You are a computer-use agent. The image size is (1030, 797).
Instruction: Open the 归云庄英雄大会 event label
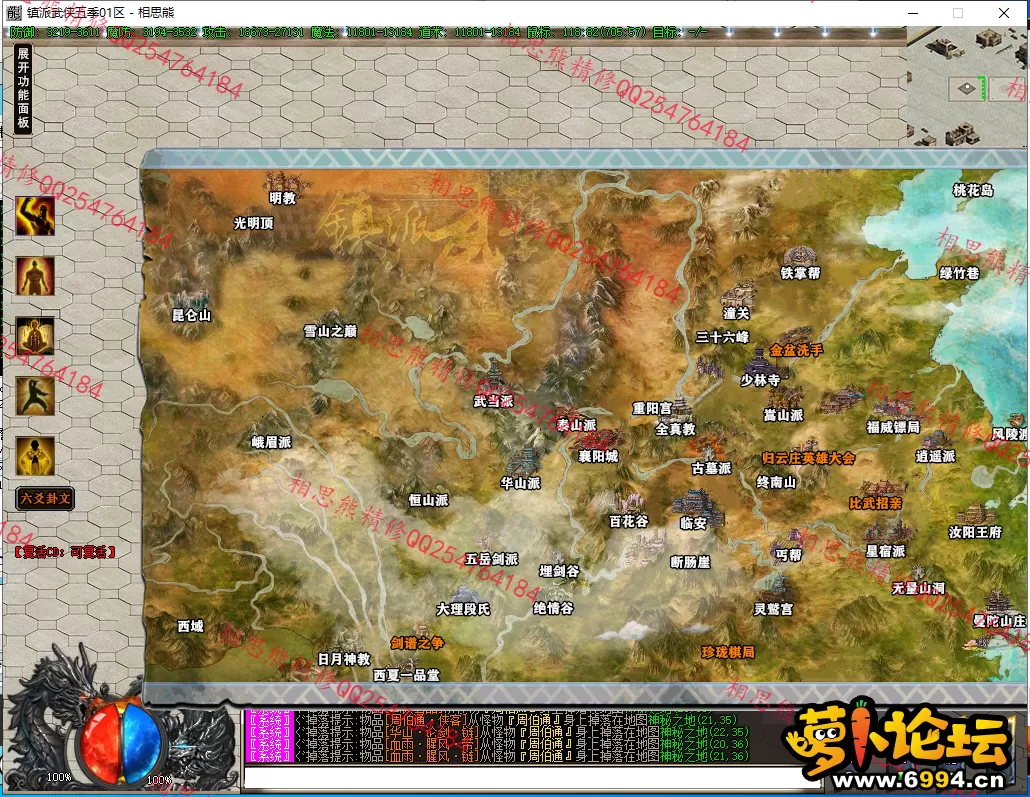tap(809, 458)
